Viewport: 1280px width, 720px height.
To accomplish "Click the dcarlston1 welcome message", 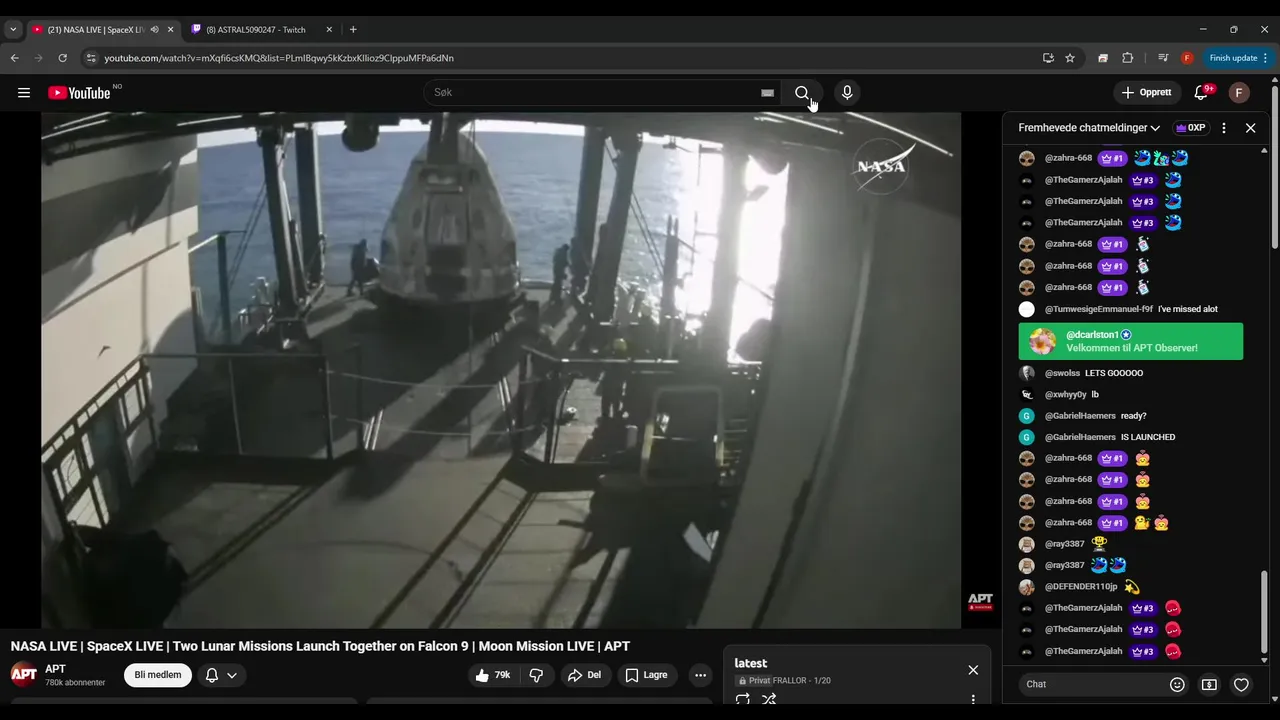I will (1131, 341).
